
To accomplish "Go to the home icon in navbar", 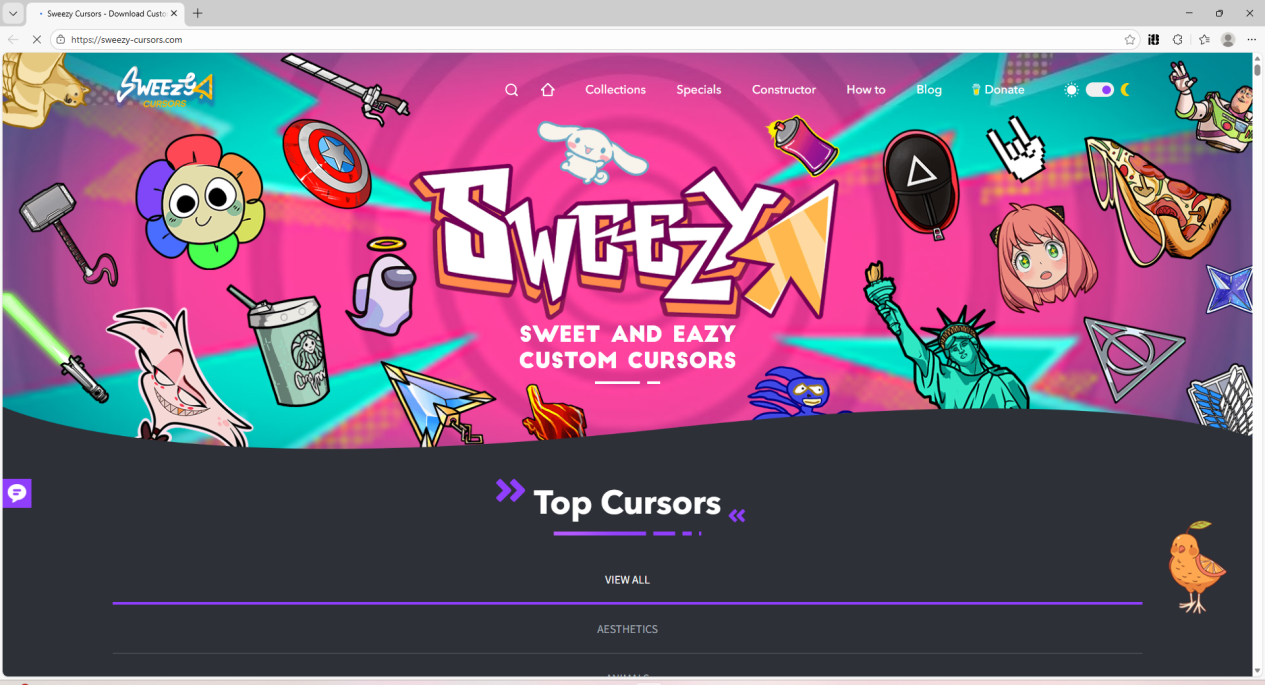I will tap(547, 89).
